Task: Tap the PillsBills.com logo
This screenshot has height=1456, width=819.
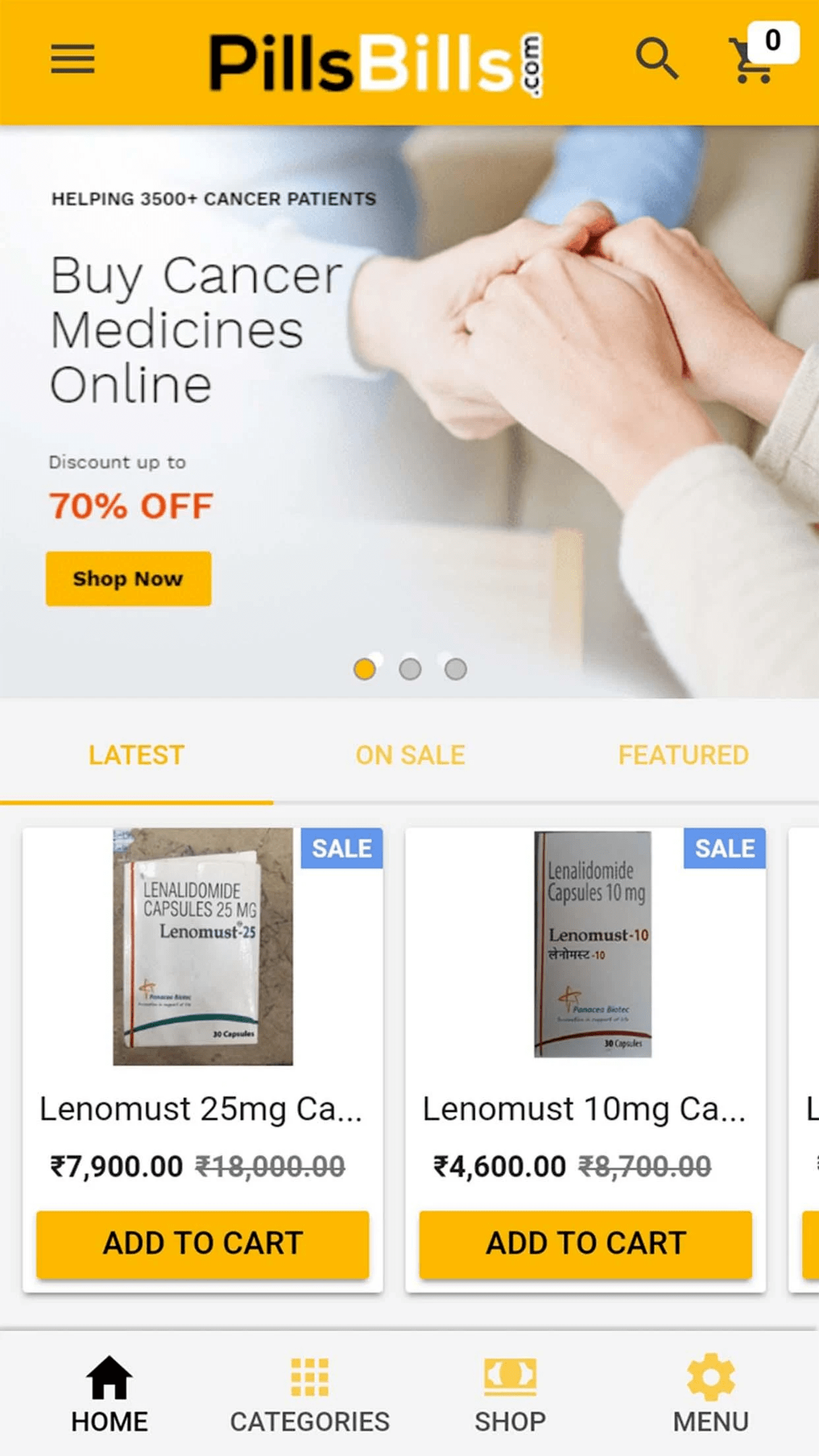Action: [376, 63]
